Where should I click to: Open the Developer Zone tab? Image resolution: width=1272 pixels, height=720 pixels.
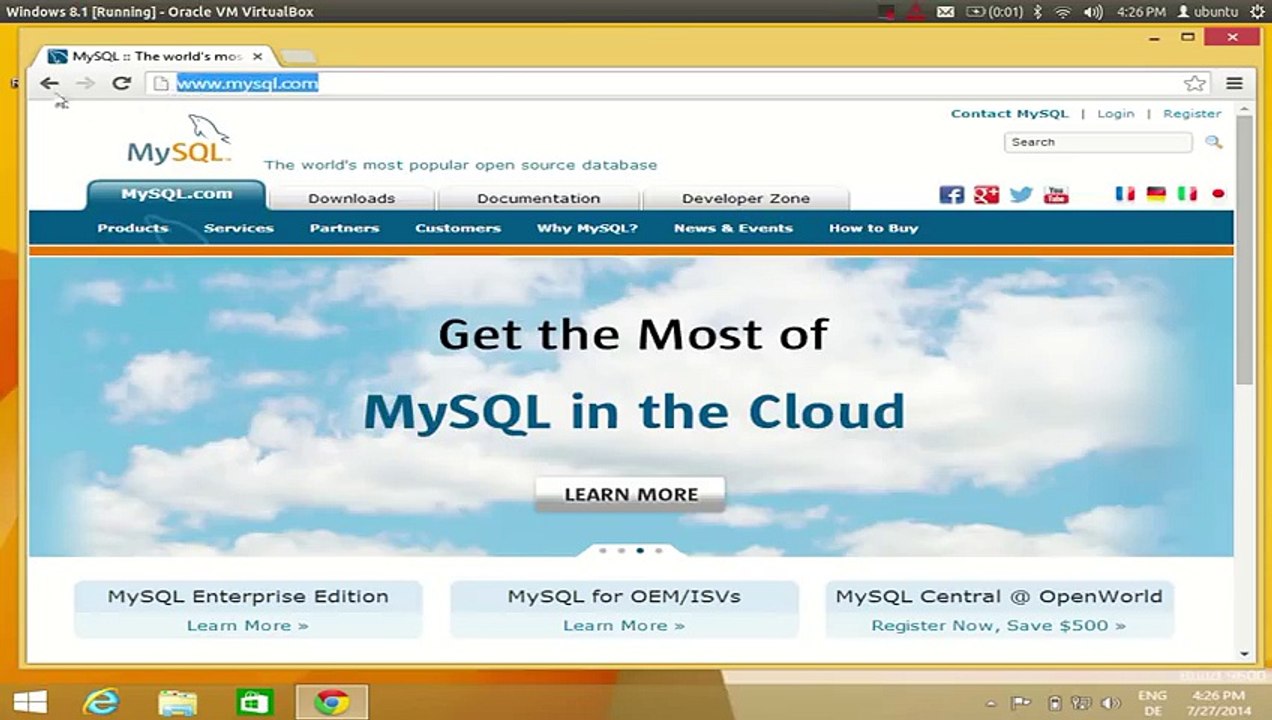coord(746,198)
